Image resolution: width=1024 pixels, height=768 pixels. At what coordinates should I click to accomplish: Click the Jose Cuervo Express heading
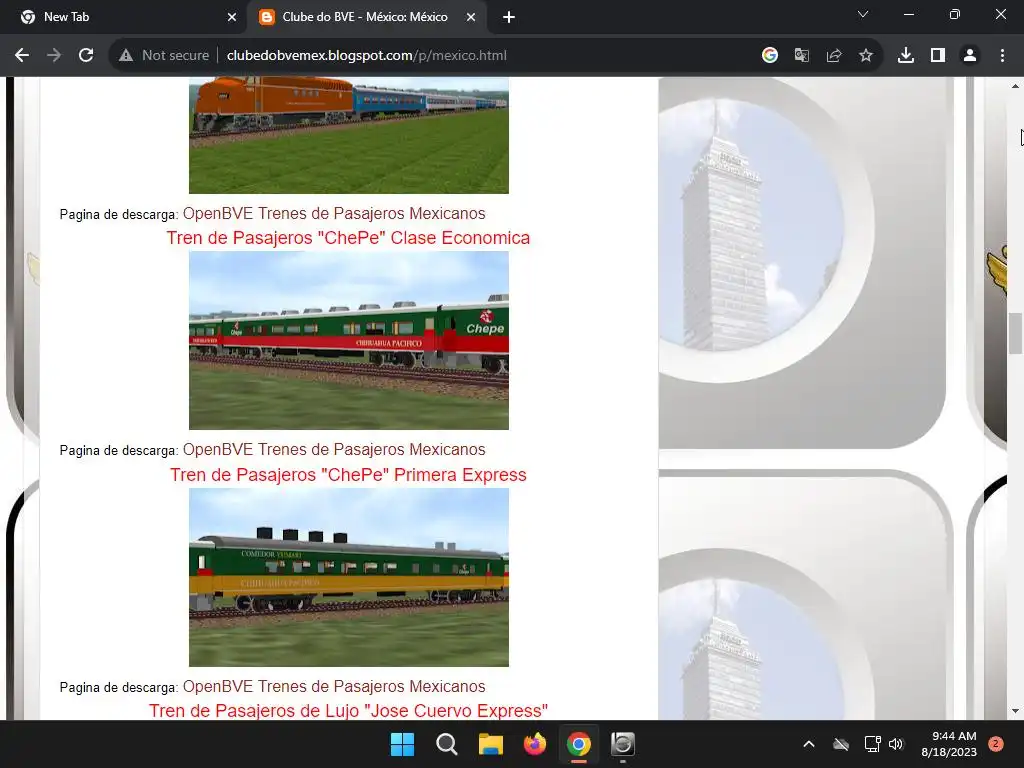(x=348, y=711)
